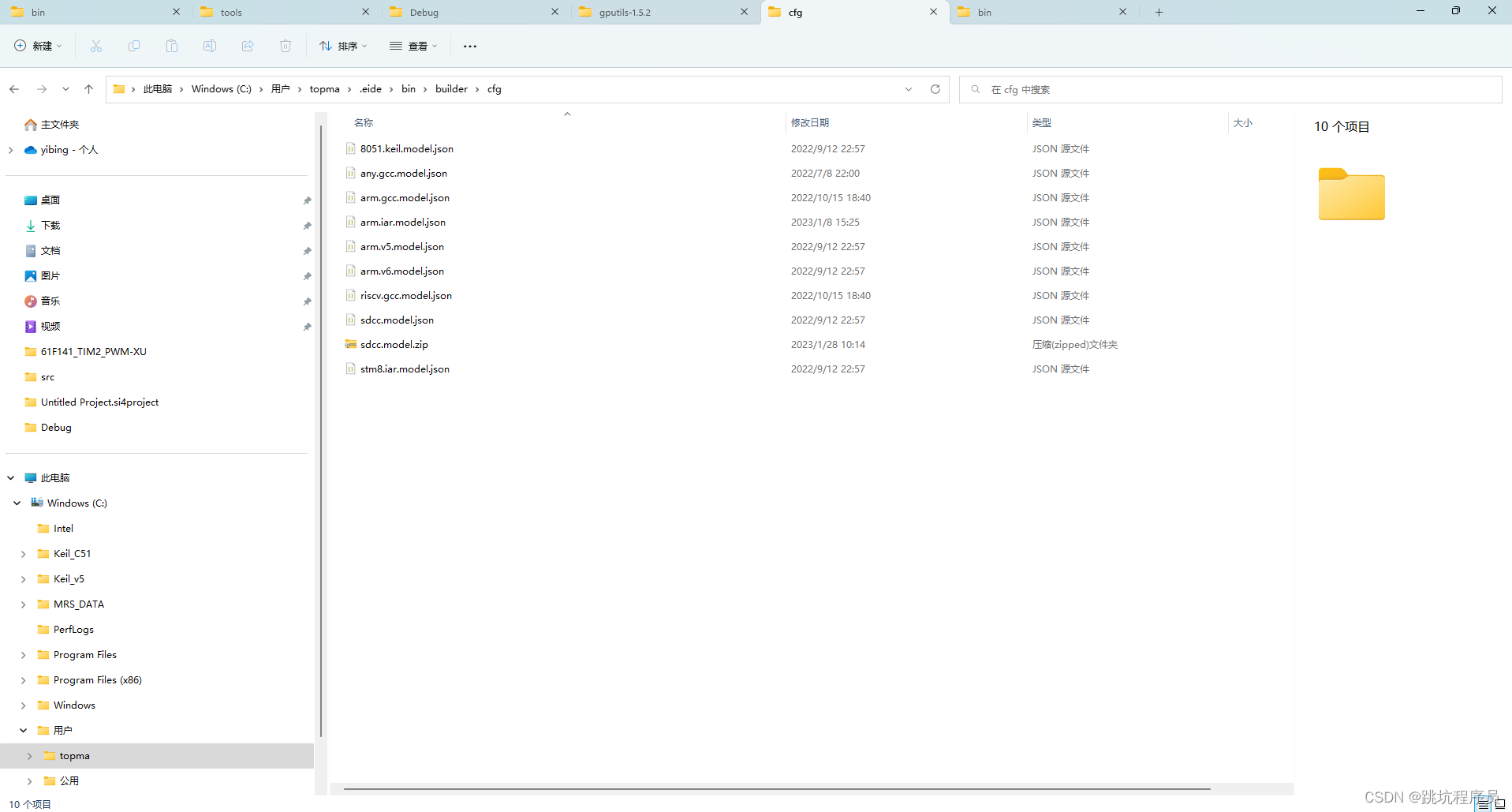Expand the yibing - 个人 OneDrive node
The image size is (1512, 812).
tap(10, 150)
